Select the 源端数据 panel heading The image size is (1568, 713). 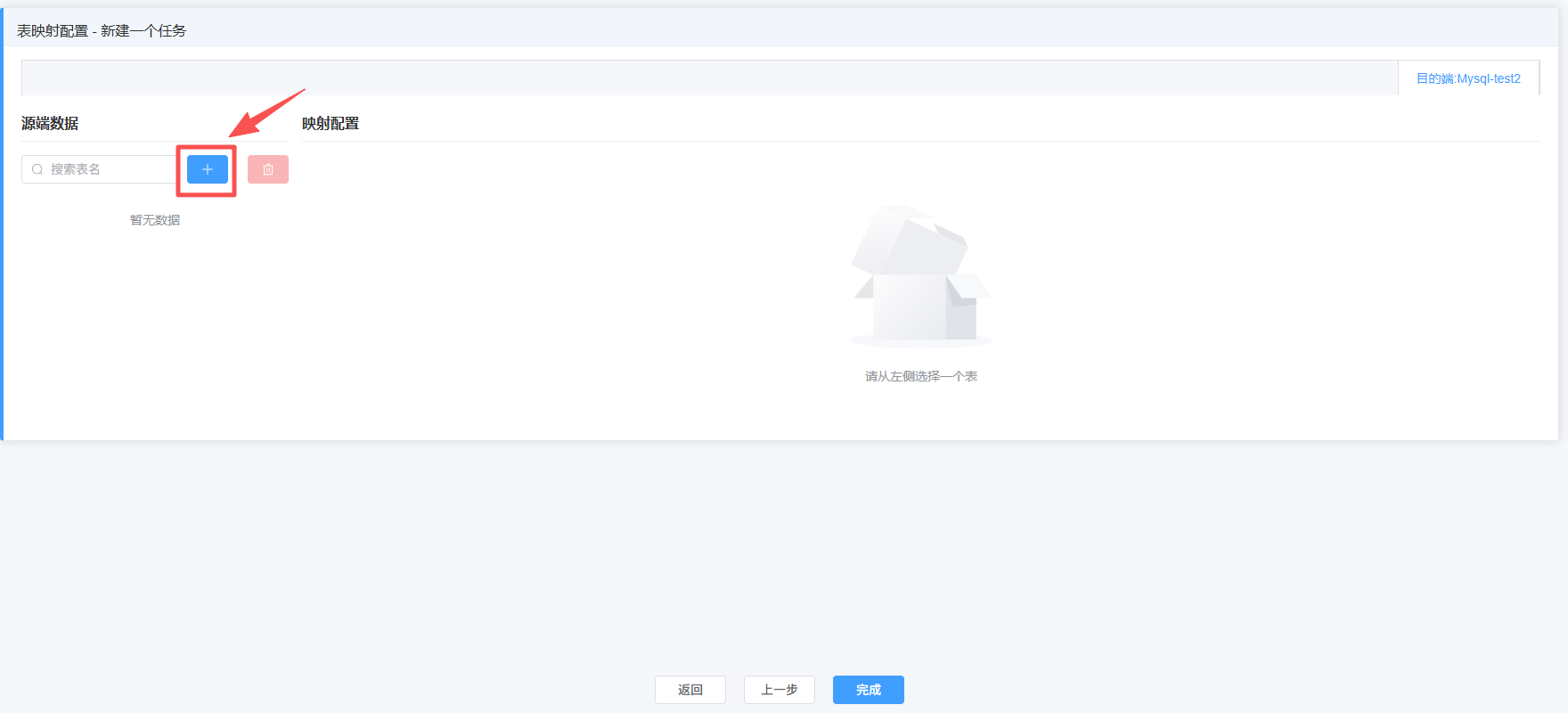(x=50, y=124)
